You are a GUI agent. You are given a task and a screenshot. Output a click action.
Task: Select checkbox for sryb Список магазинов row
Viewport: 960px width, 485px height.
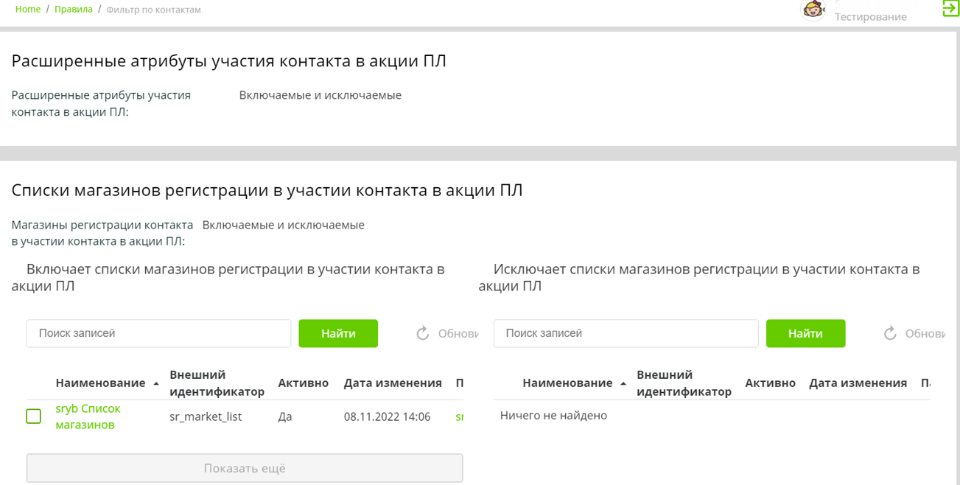[x=34, y=416]
